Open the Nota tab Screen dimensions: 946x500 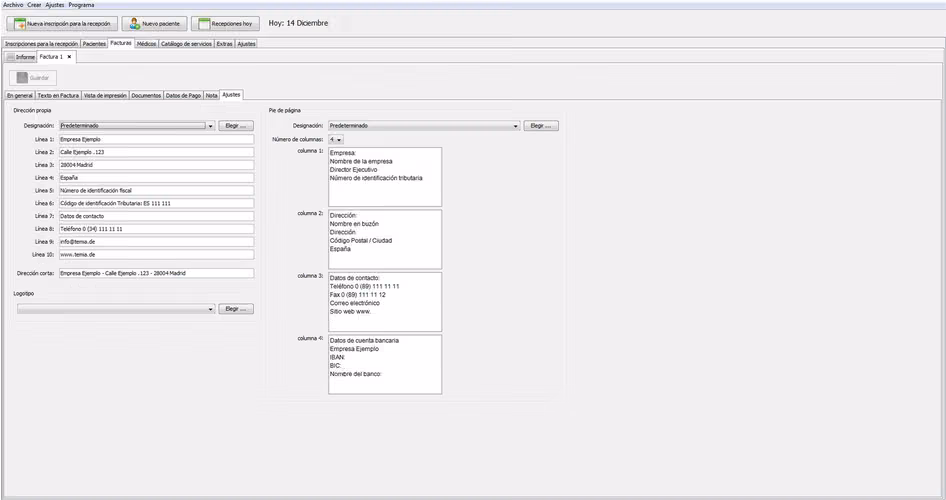211,95
